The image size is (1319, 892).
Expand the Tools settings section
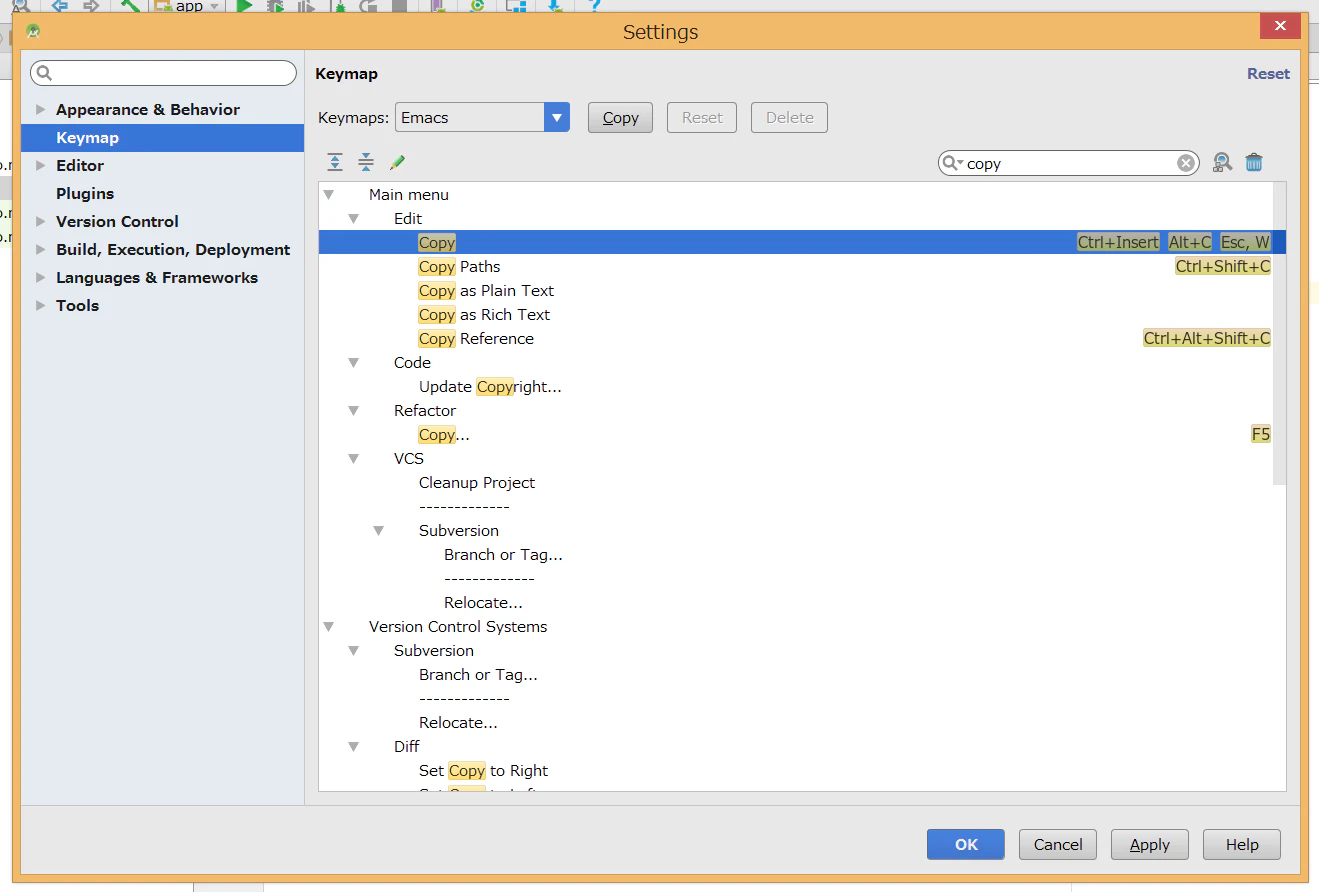pyautogui.click(x=41, y=305)
